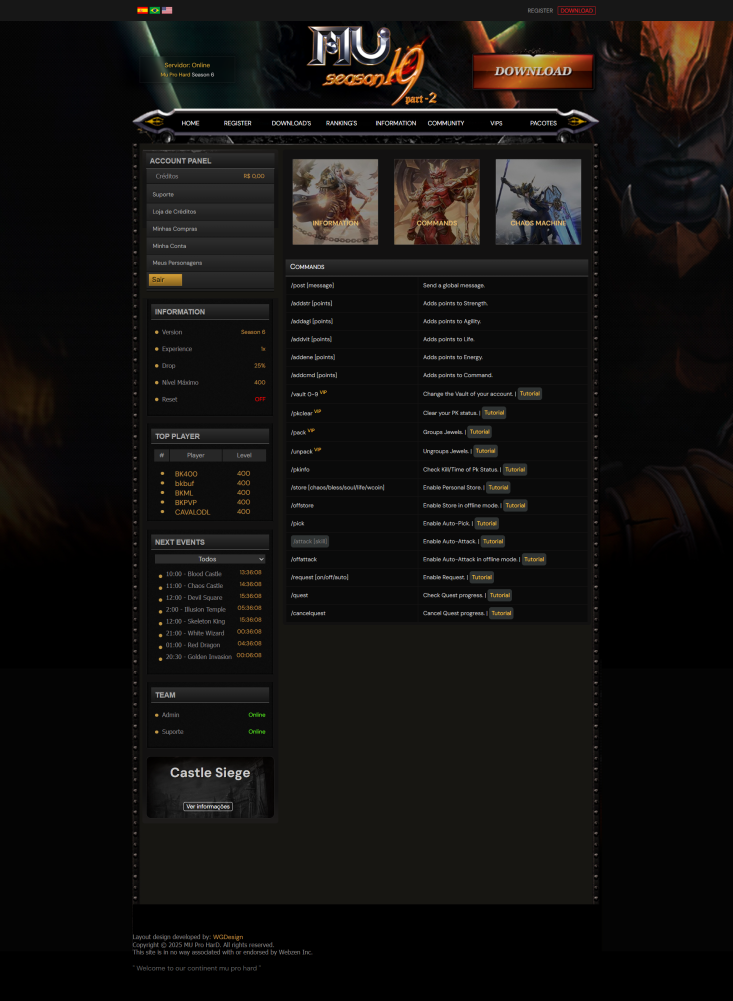Viewport: 733px width, 1001px height.
Task: Click the Illusion Temple event row
Action: click(210, 609)
